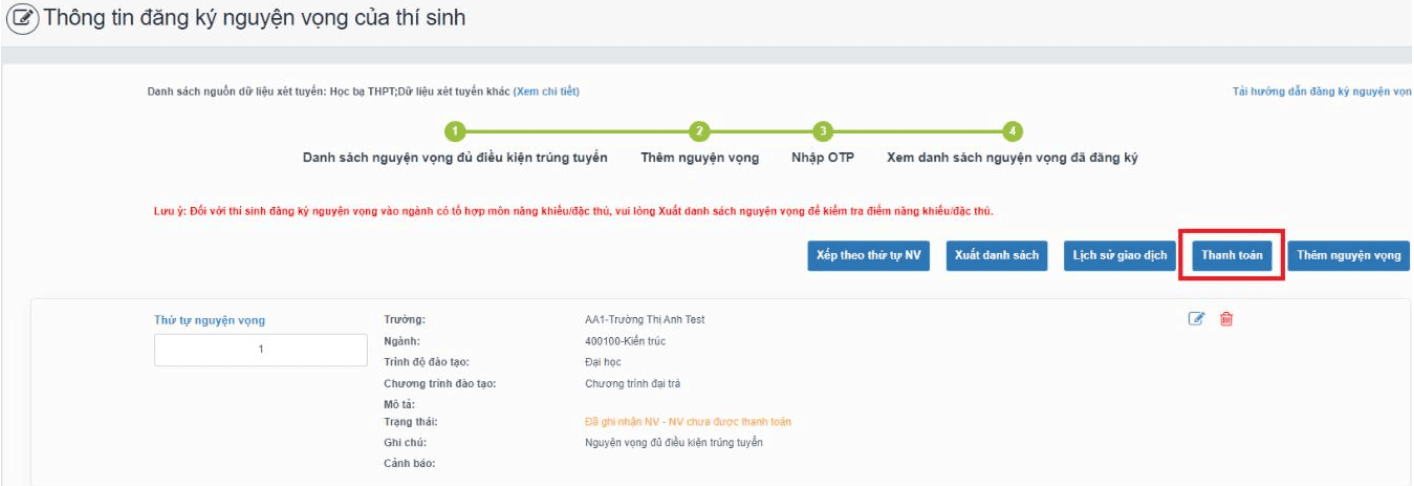Edit the Kiến trúc nguyện vọng entry
Viewport: 1414px width, 486px height.
[1196, 319]
